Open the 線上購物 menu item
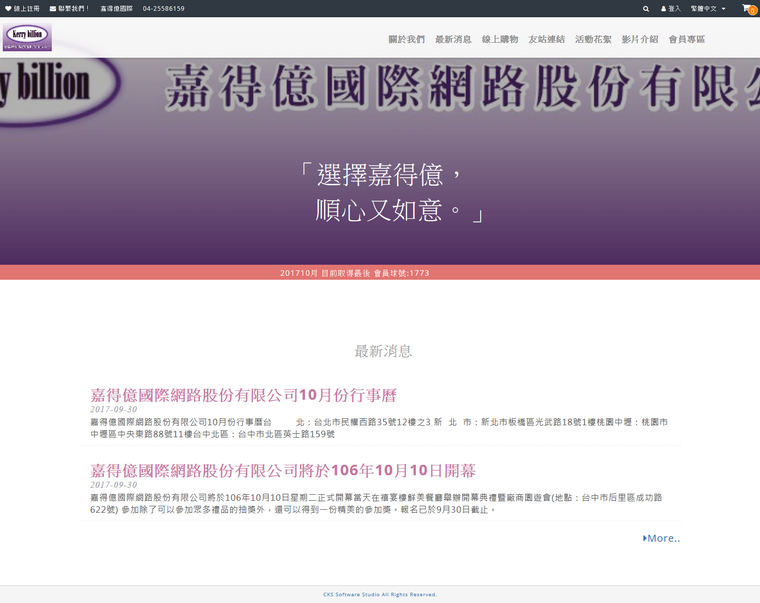The height and width of the screenshot is (603, 760). click(500, 39)
